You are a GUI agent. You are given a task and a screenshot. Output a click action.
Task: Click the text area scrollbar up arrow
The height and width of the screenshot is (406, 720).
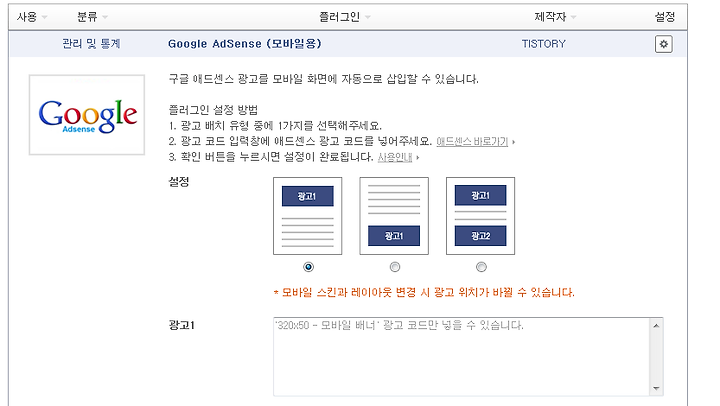(656, 326)
